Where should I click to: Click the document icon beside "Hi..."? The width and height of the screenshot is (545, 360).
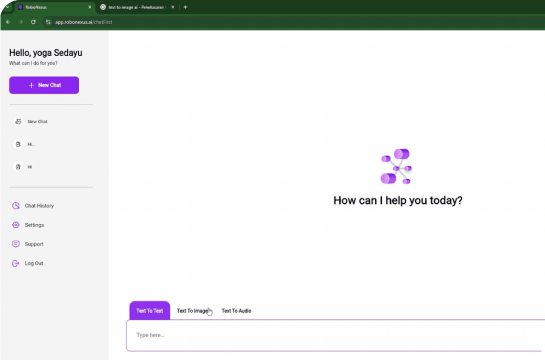click(x=18, y=144)
